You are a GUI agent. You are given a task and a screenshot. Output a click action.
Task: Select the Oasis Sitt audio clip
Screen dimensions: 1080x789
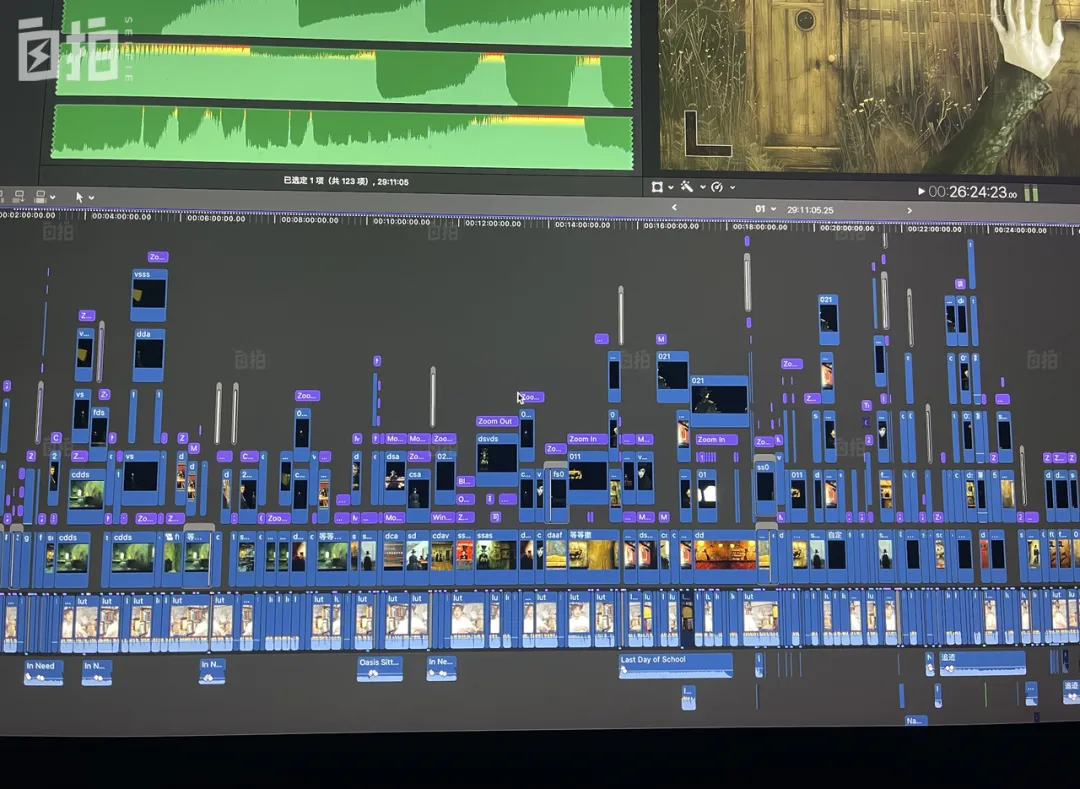(379, 669)
